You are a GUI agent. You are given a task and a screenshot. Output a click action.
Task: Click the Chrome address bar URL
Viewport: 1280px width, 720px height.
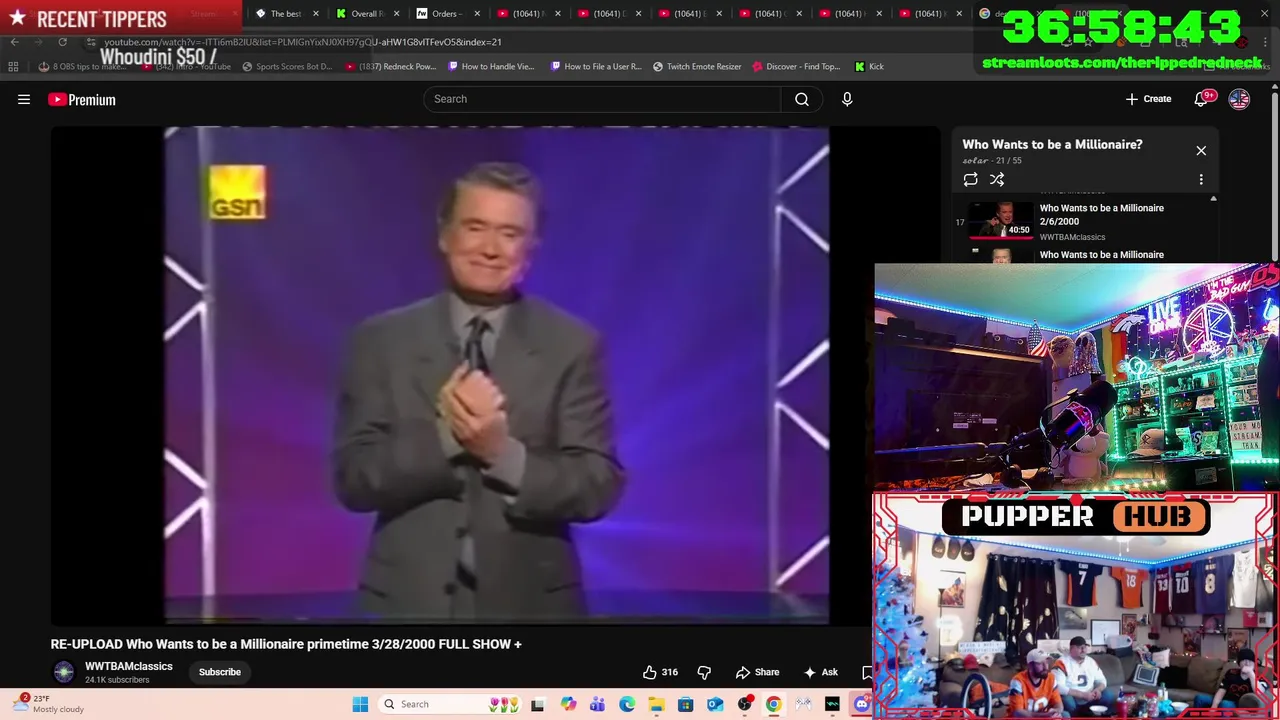tap(303, 42)
